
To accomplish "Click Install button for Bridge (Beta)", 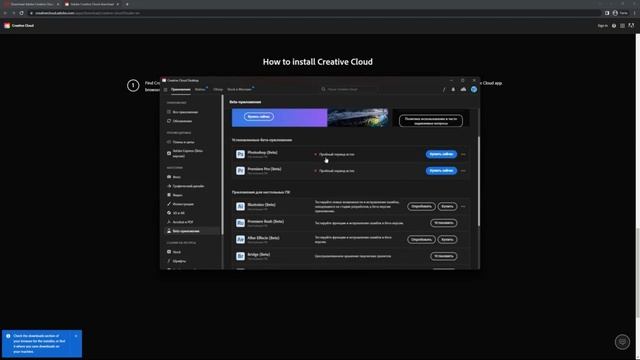I will [x=444, y=256].
